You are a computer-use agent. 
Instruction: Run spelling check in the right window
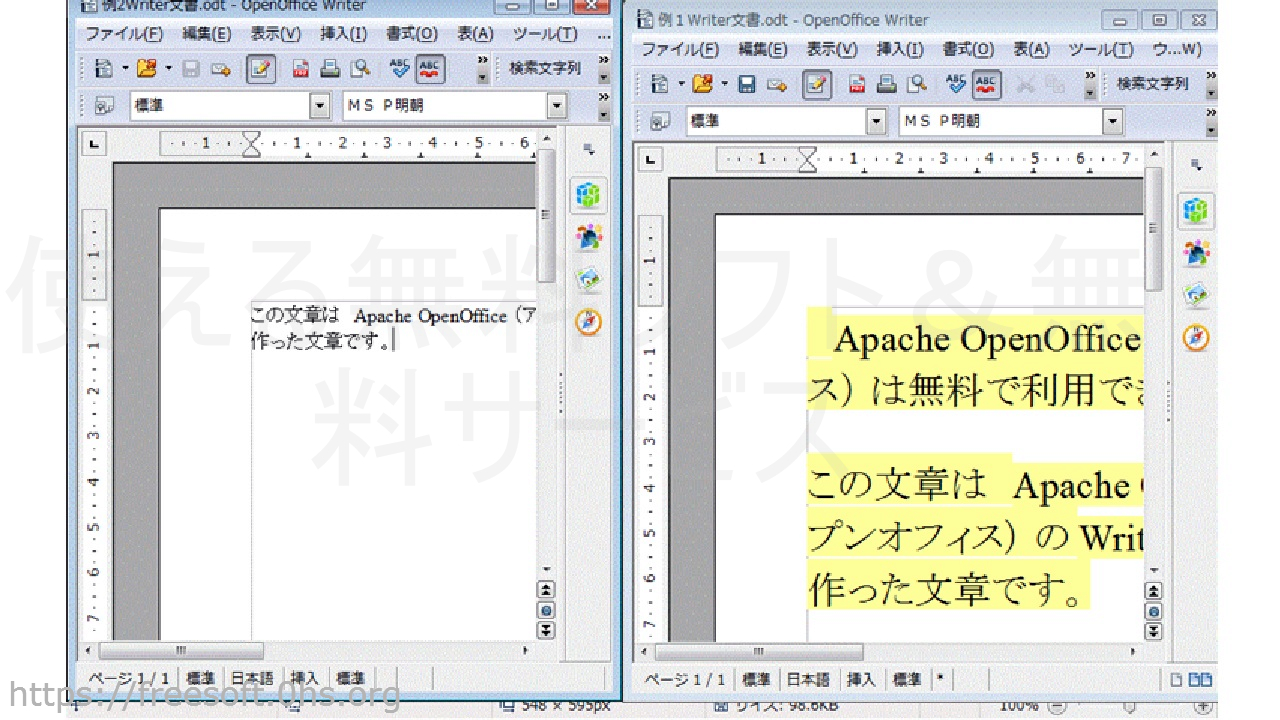[x=956, y=85]
